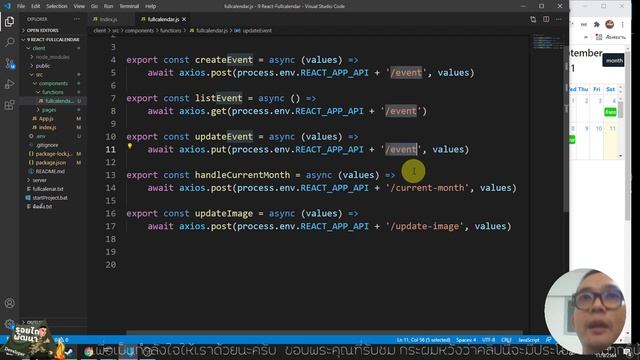Click the feedback icon in status bar

pos(549,340)
